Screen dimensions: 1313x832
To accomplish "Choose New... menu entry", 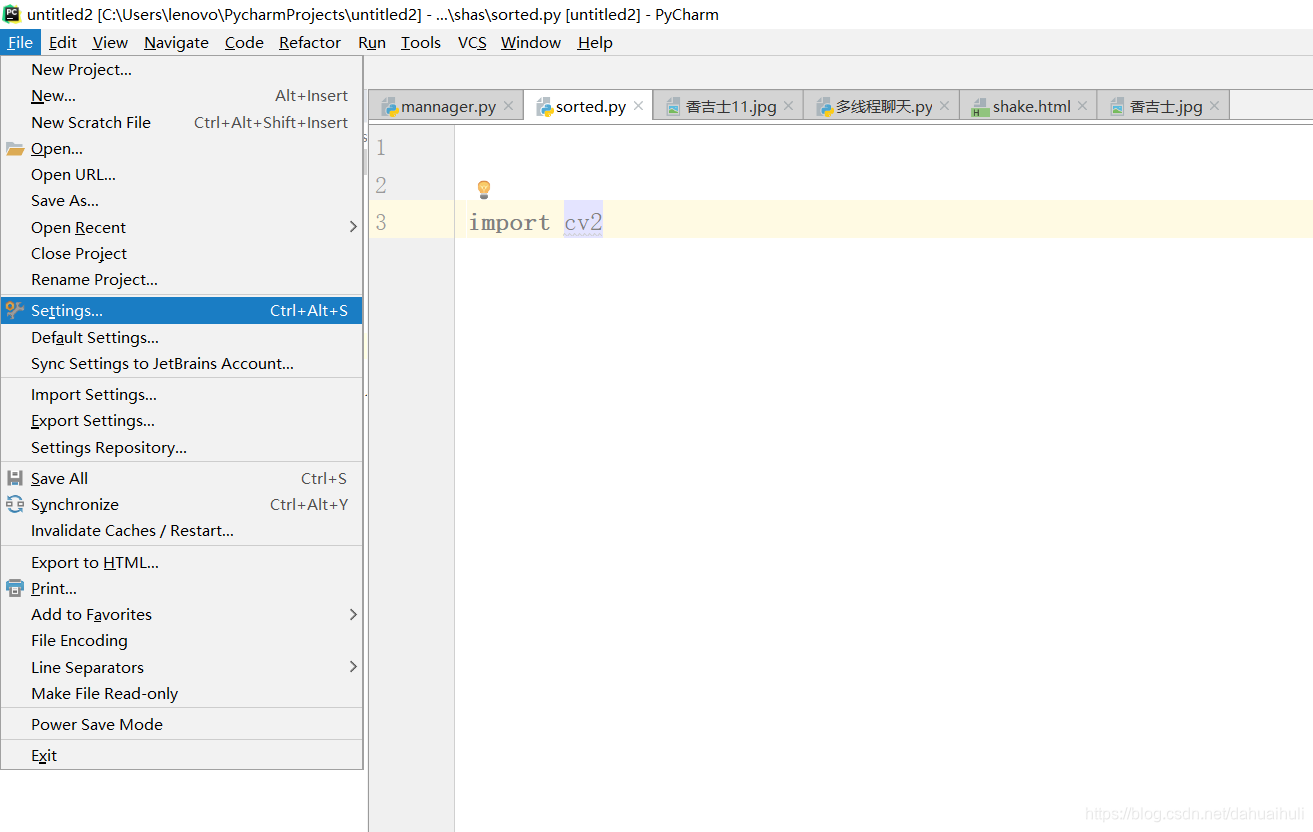I will (x=181, y=96).
